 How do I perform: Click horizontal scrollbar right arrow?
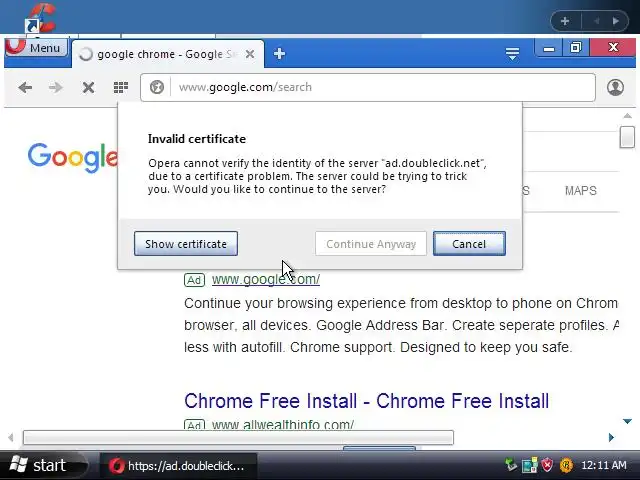pyautogui.click(x=611, y=438)
